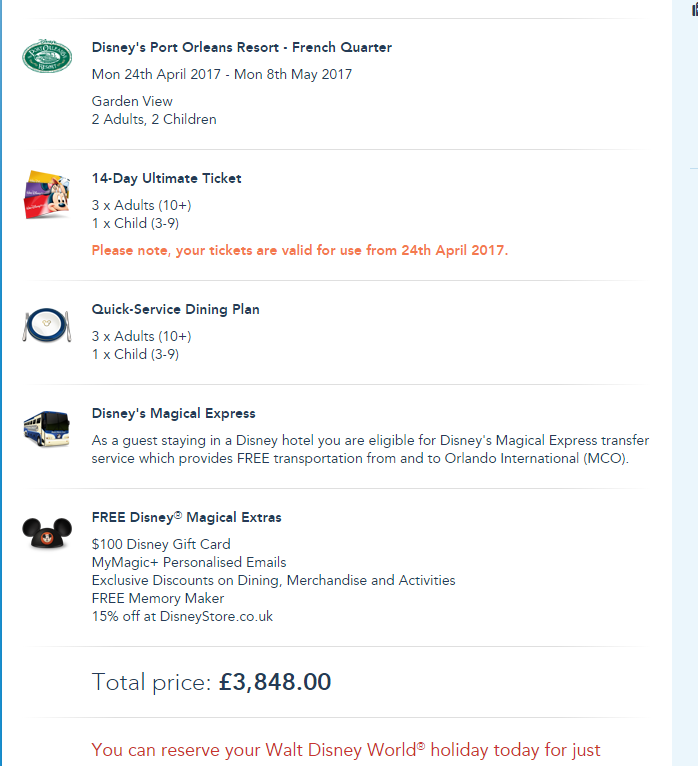Click the 14-Day Ultimate Ticket cards icon
Viewport: 698px width, 766px height.
(x=47, y=194)
